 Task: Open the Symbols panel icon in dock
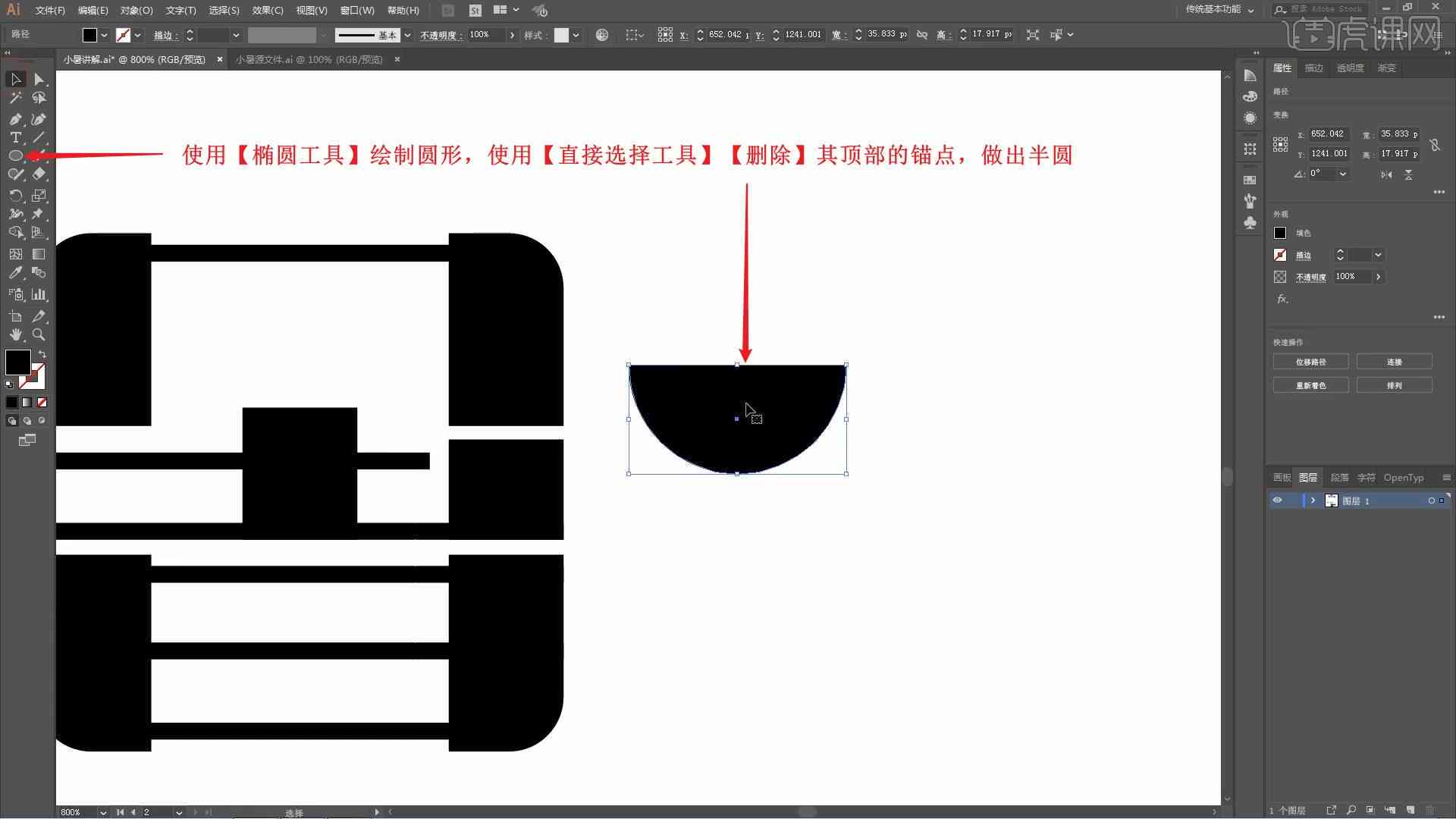click(1250, 222)
